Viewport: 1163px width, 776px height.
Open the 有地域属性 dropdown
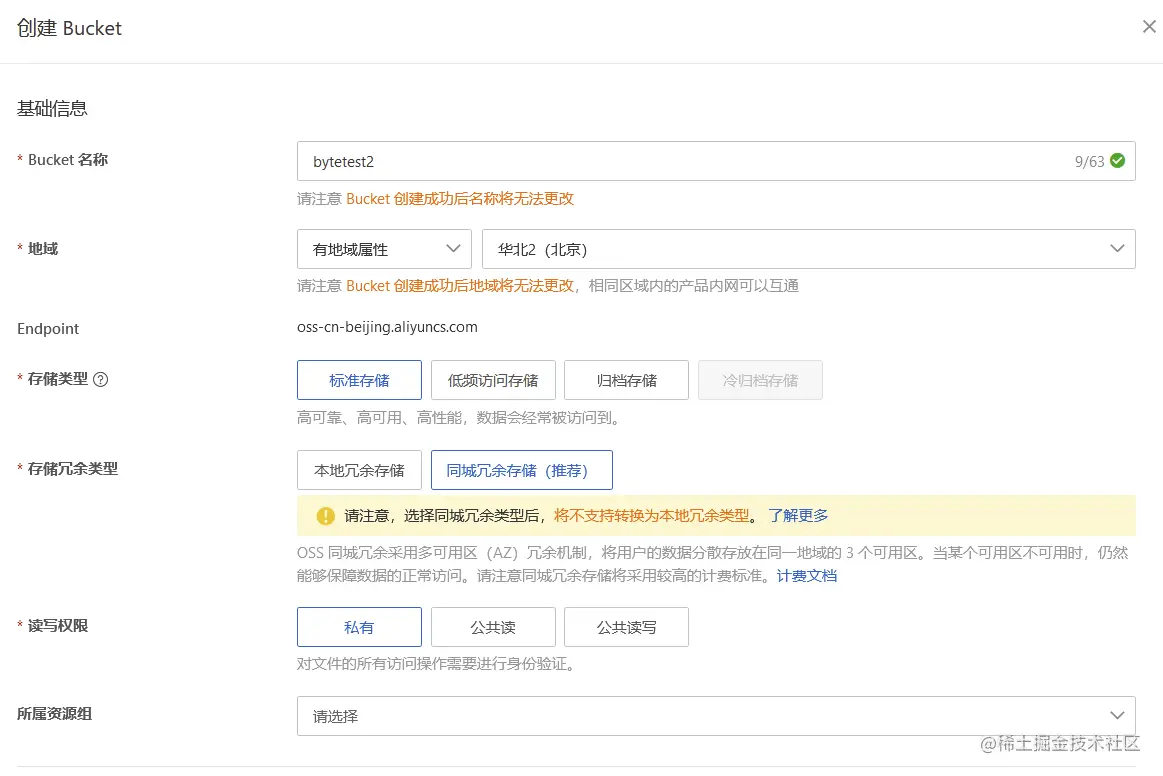(384, 249)
